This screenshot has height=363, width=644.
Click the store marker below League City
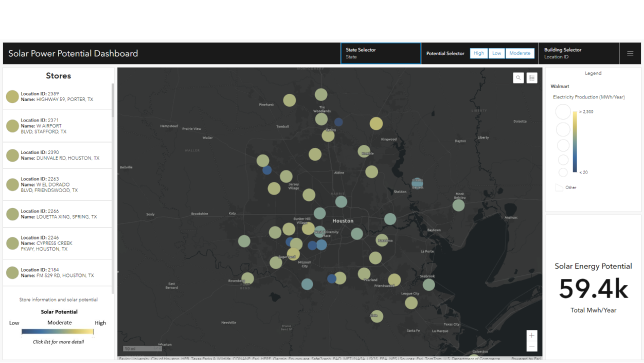click(411, 303)
